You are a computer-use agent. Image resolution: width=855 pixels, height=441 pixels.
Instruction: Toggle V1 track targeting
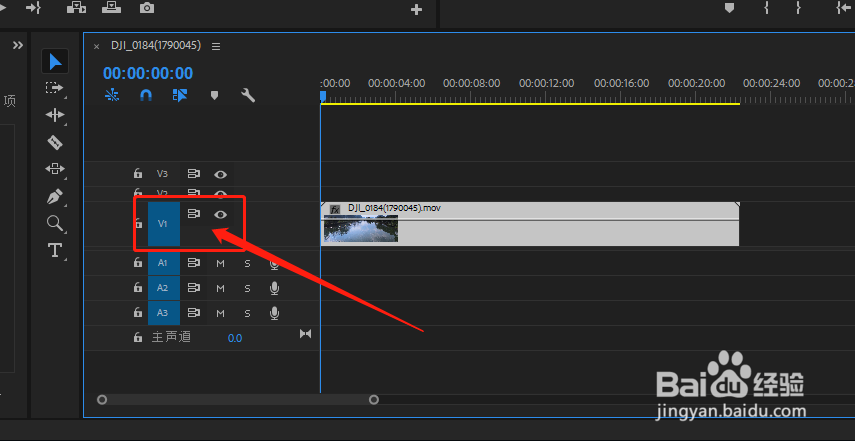click(164, 224)
